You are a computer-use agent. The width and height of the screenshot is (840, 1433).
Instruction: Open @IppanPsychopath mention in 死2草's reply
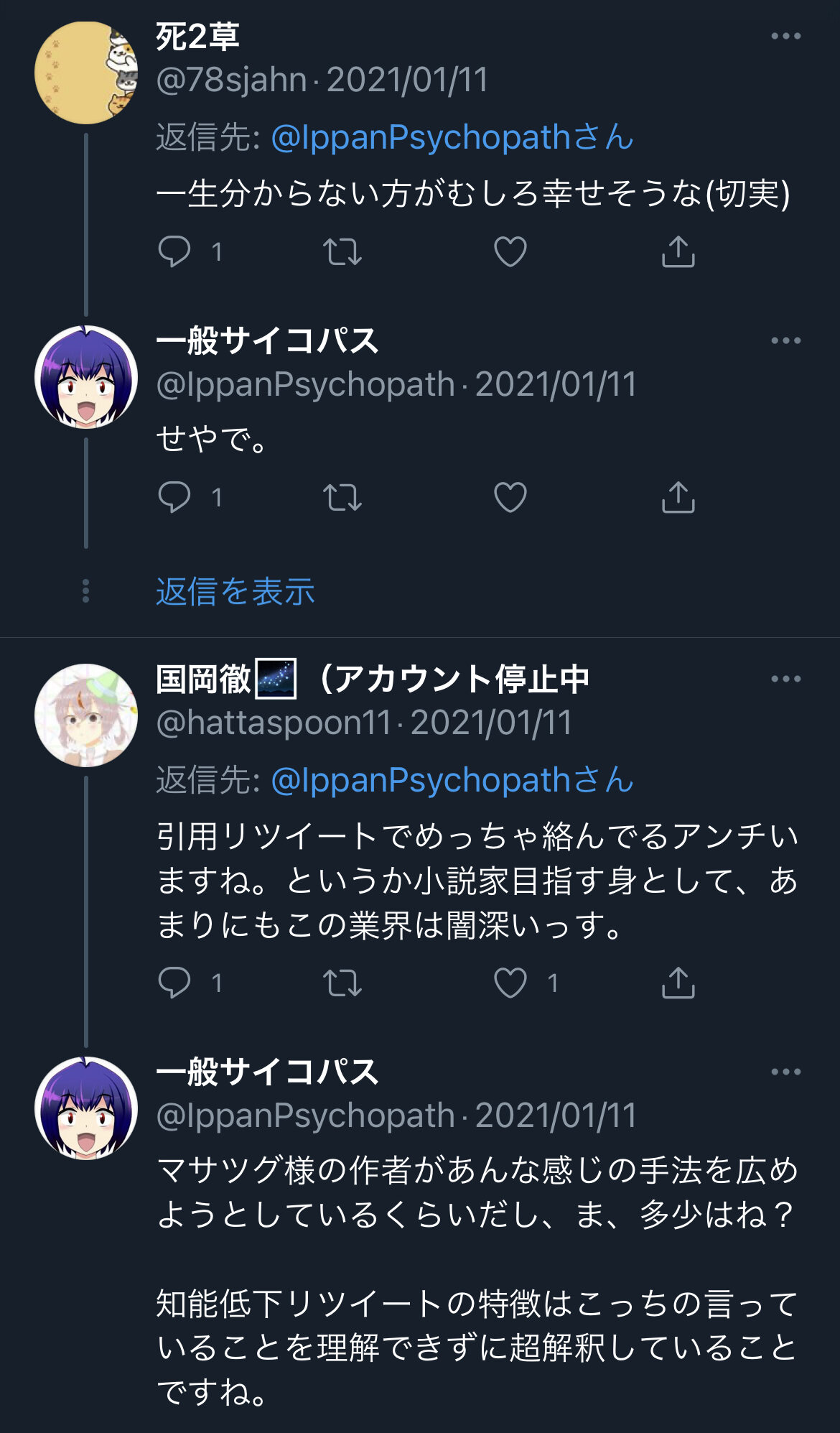point(452,137)
